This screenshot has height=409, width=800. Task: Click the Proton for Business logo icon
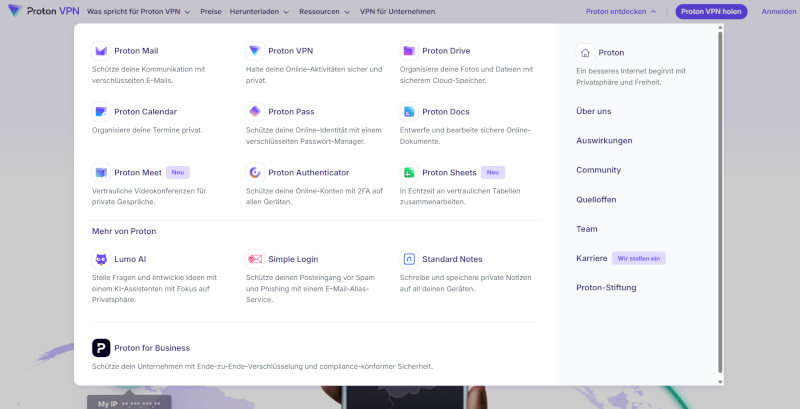101,348
